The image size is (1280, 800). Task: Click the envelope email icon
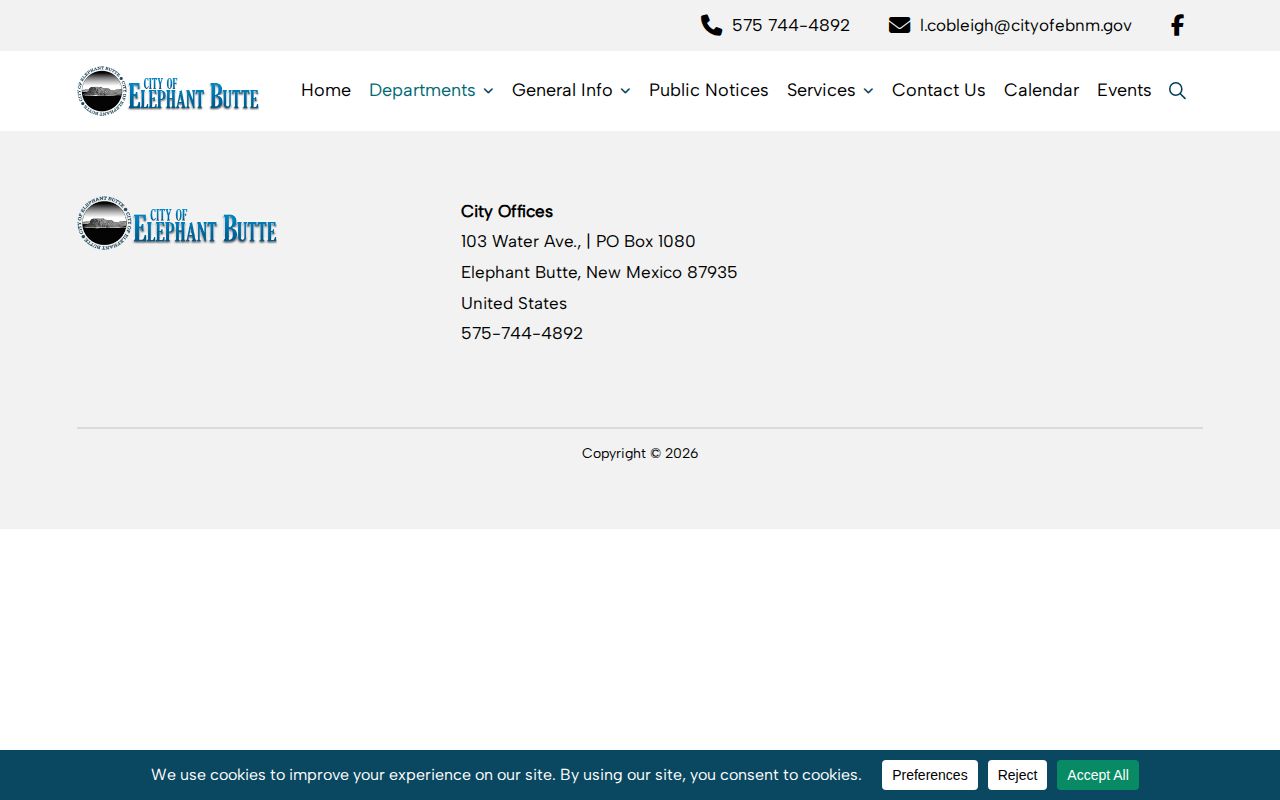coord(899,25)
